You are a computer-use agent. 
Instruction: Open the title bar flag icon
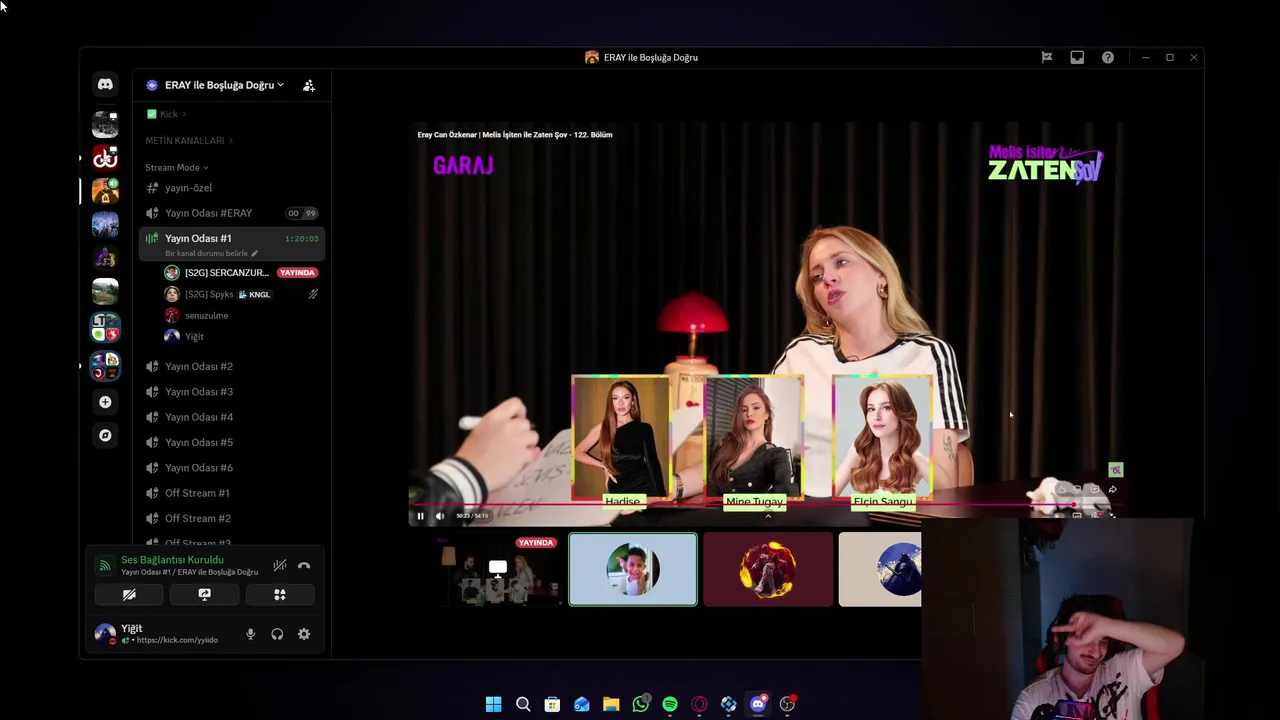[1047, 58]
